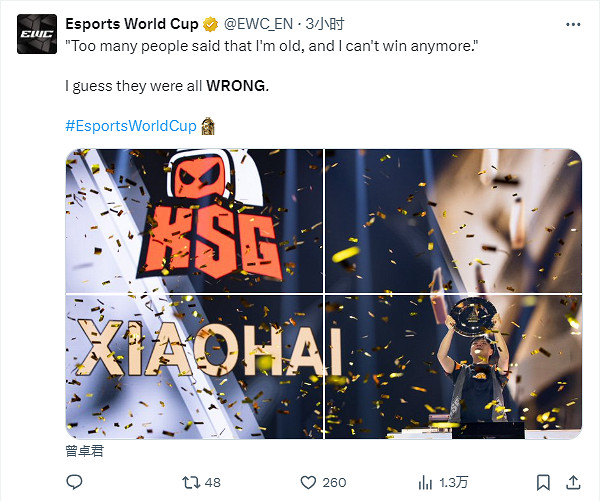View analytics showing 1.3万 views

click(x=443, y=482)
